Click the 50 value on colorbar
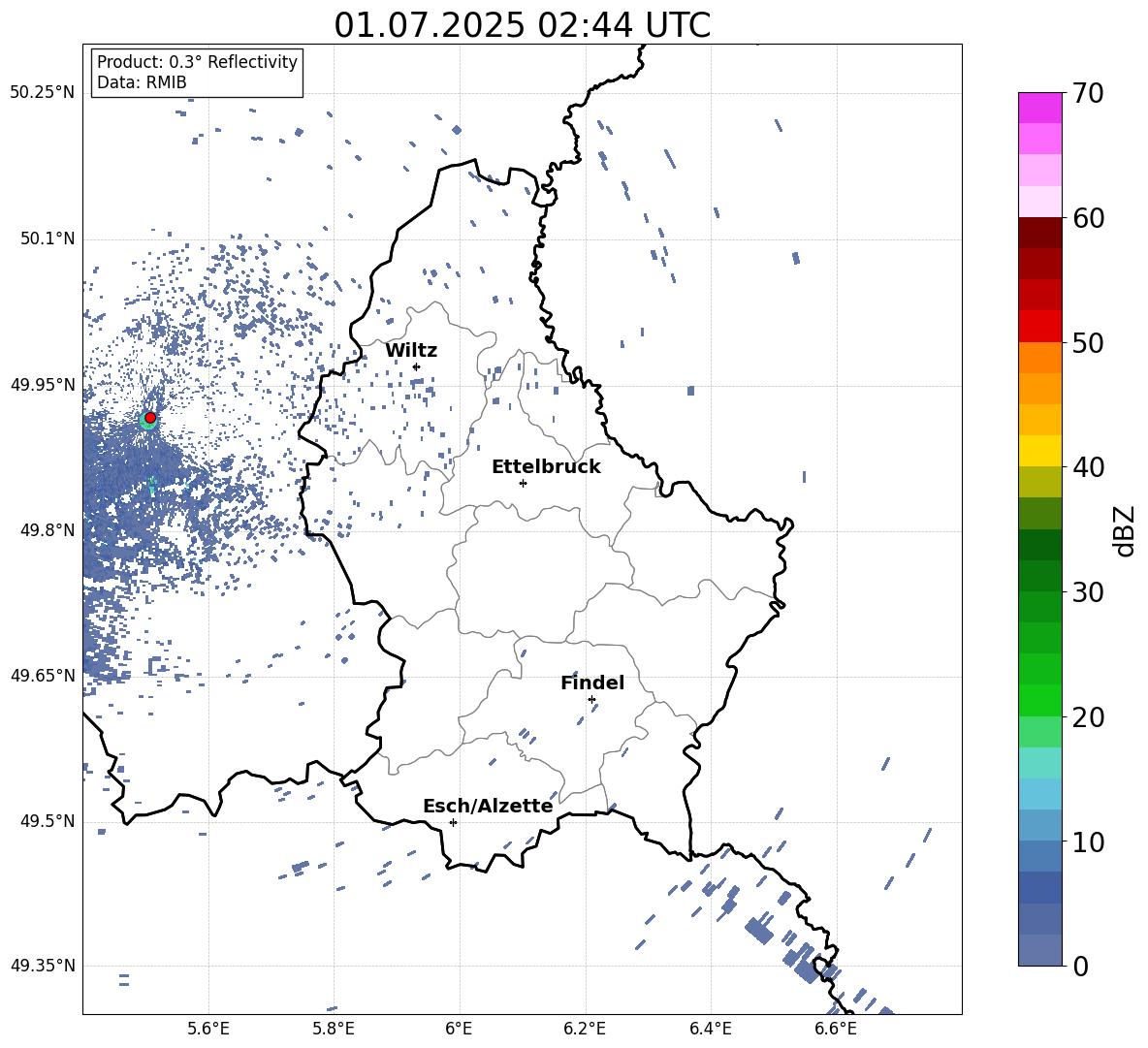Screen dimensions: 1148x1048 [x=1088, y=342]
